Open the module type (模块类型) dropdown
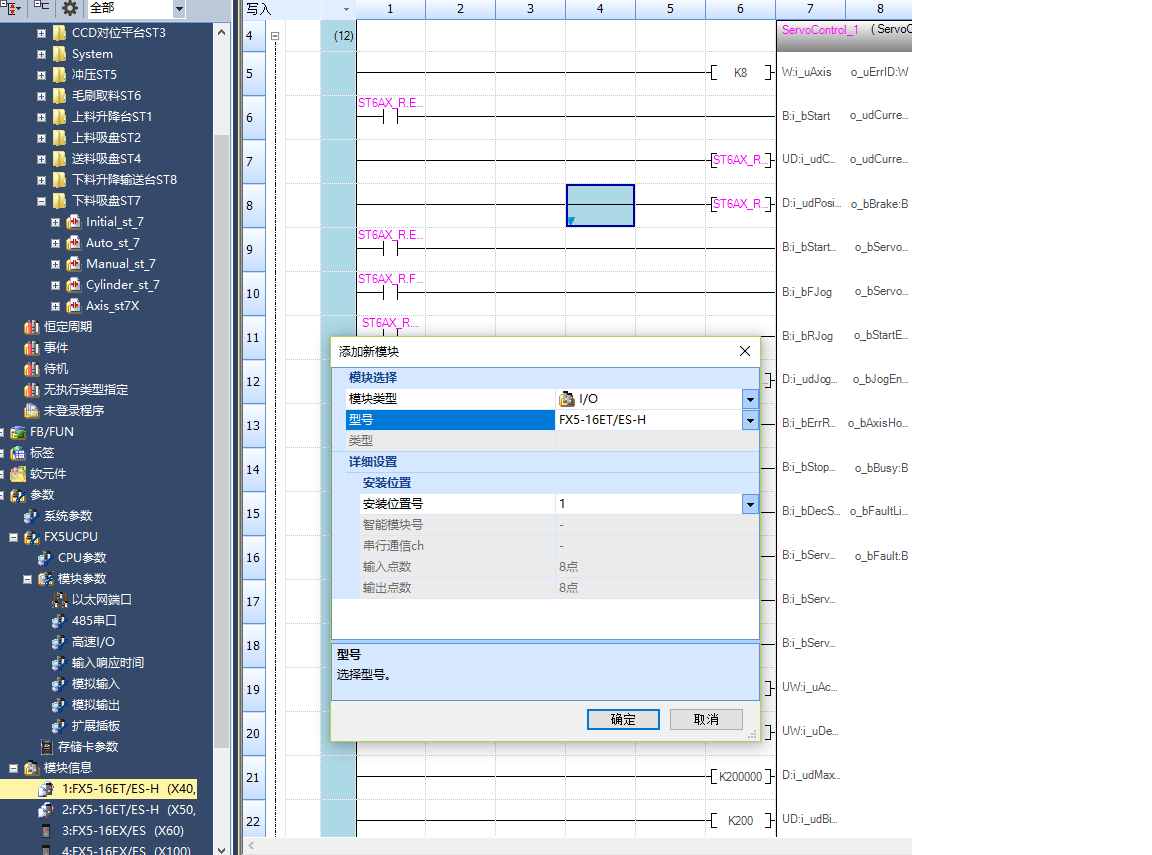The width and height of the screenshot is (1152, 855). click(750, 399)
